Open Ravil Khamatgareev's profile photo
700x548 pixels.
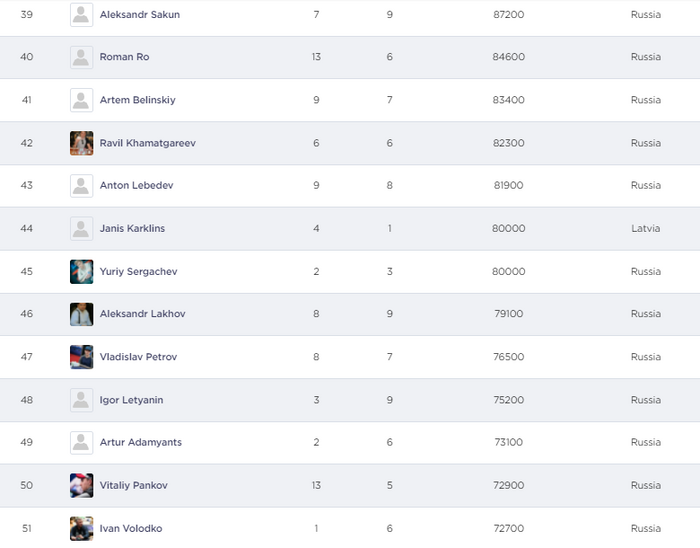tap(82, 143)
